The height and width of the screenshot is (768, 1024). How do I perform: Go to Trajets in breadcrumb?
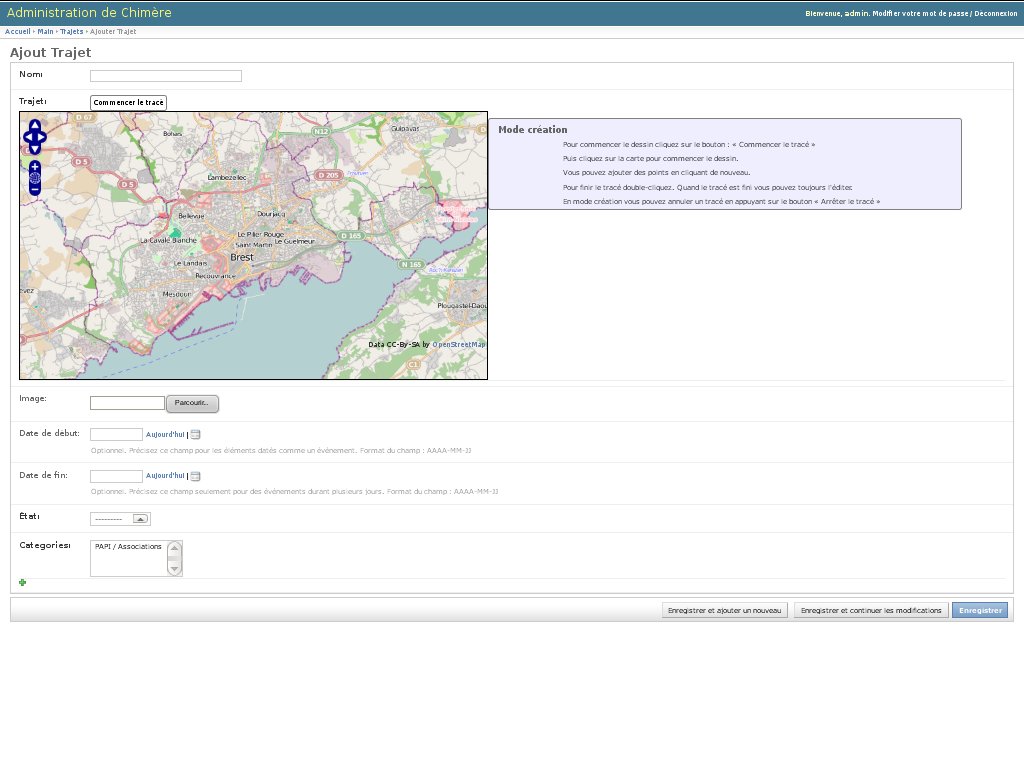point(71,32)
